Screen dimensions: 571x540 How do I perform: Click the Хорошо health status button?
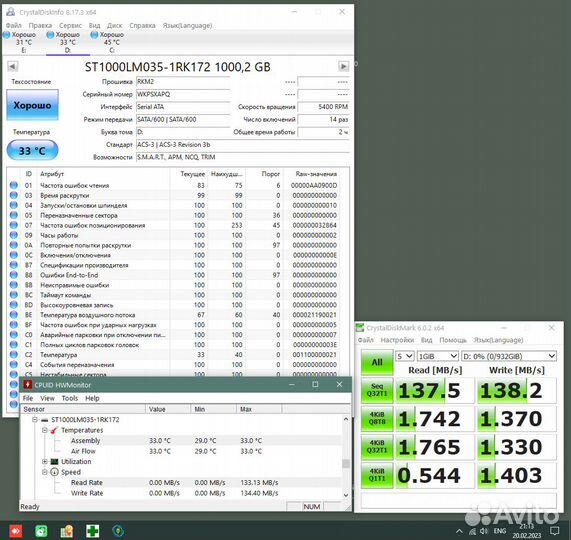[x=32, y=105]
